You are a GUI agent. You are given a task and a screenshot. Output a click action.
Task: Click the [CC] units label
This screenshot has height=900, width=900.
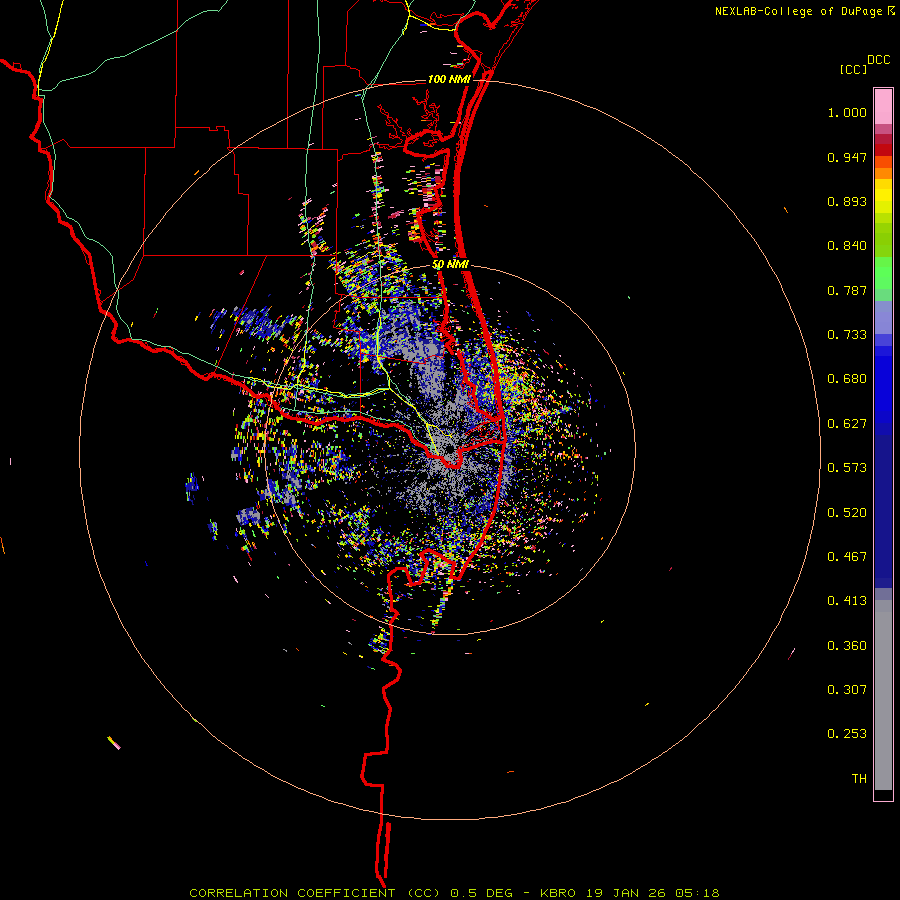pos(853,69)
